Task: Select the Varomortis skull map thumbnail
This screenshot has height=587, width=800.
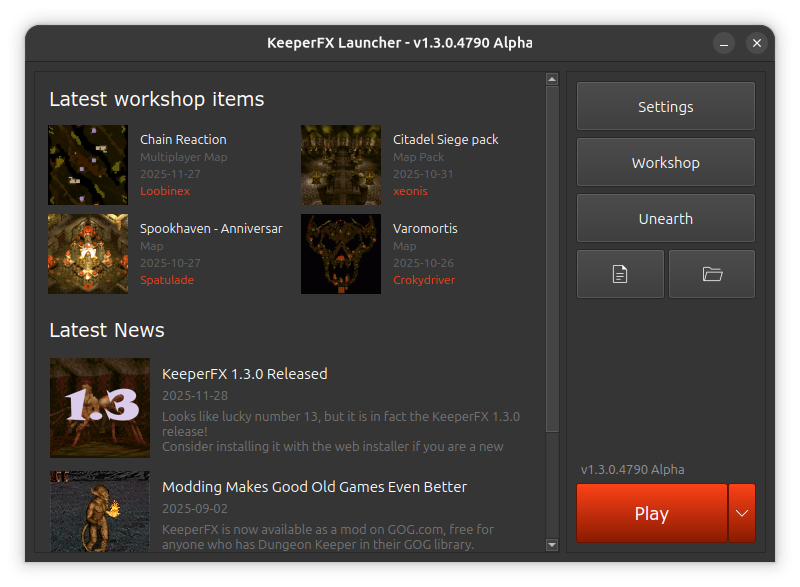Action: (341, 254)
